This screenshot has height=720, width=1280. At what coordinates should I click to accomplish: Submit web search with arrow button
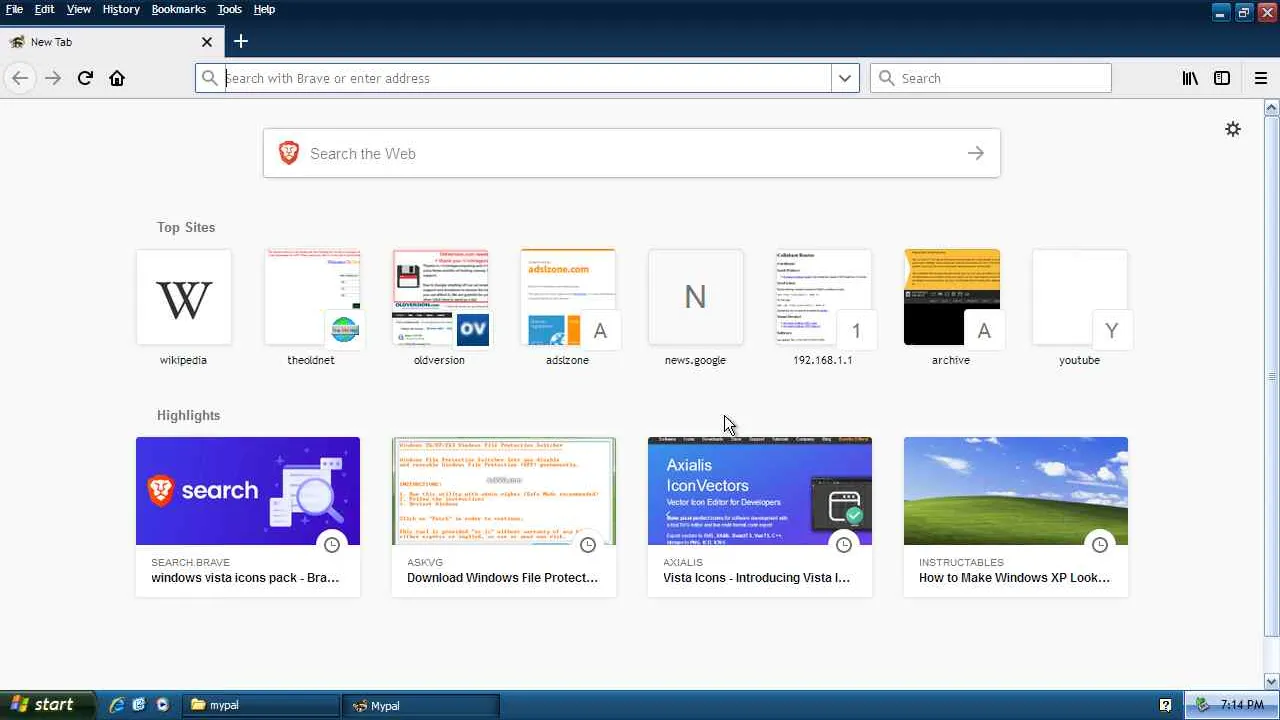click(x=976, y=153)
